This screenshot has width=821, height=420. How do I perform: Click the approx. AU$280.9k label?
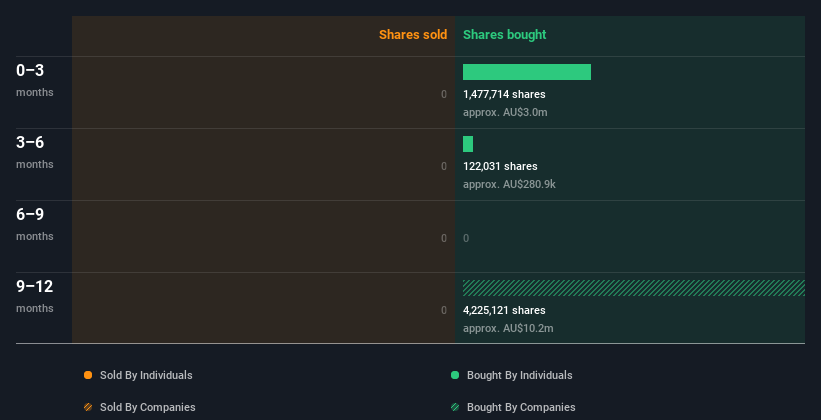point(509,184)
